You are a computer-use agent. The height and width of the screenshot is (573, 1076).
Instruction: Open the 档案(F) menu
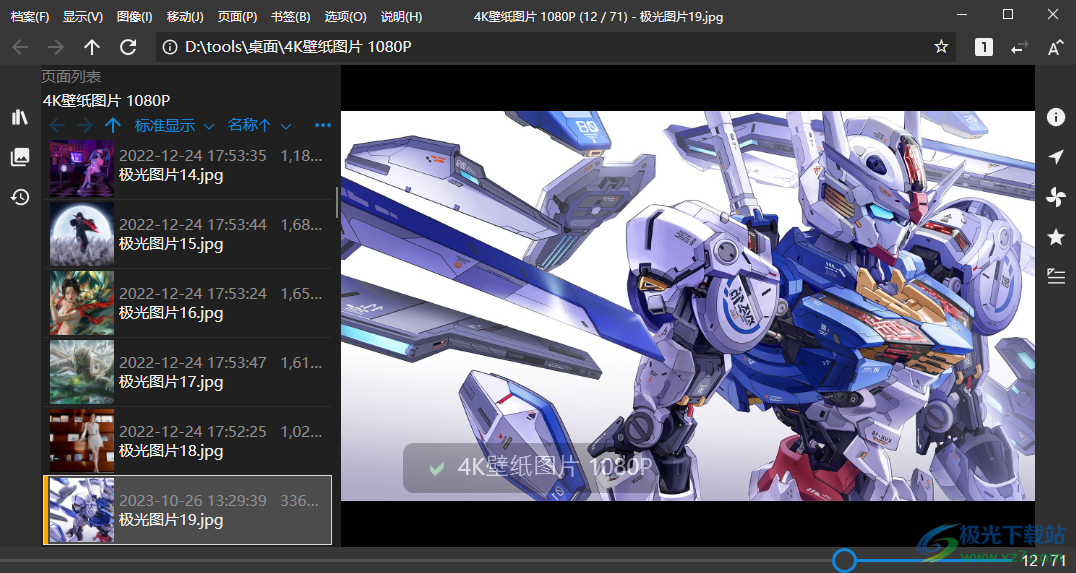tap(30, 16)
